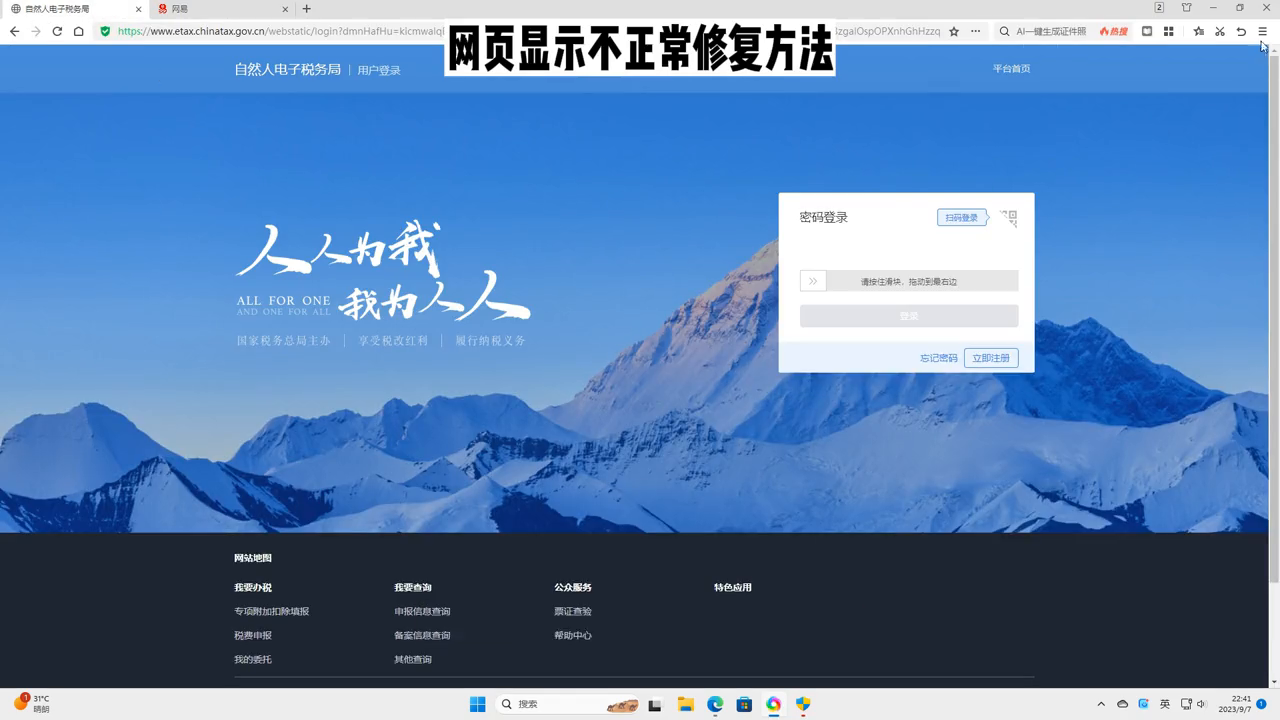Image resolution: width=1280 pixels, height=720 pixels.
Task: Click the 扫码登录 toggle label
Action: tap(961, 218)
